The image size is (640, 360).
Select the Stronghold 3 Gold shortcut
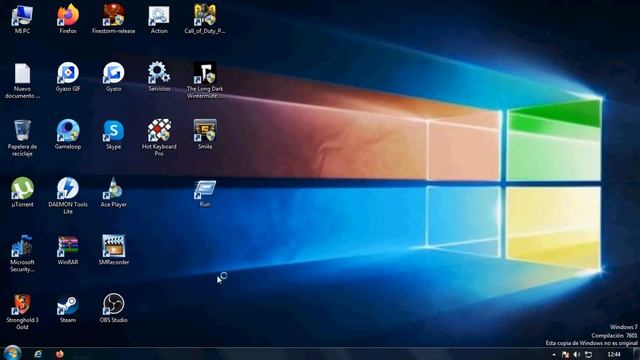point(22,312)
